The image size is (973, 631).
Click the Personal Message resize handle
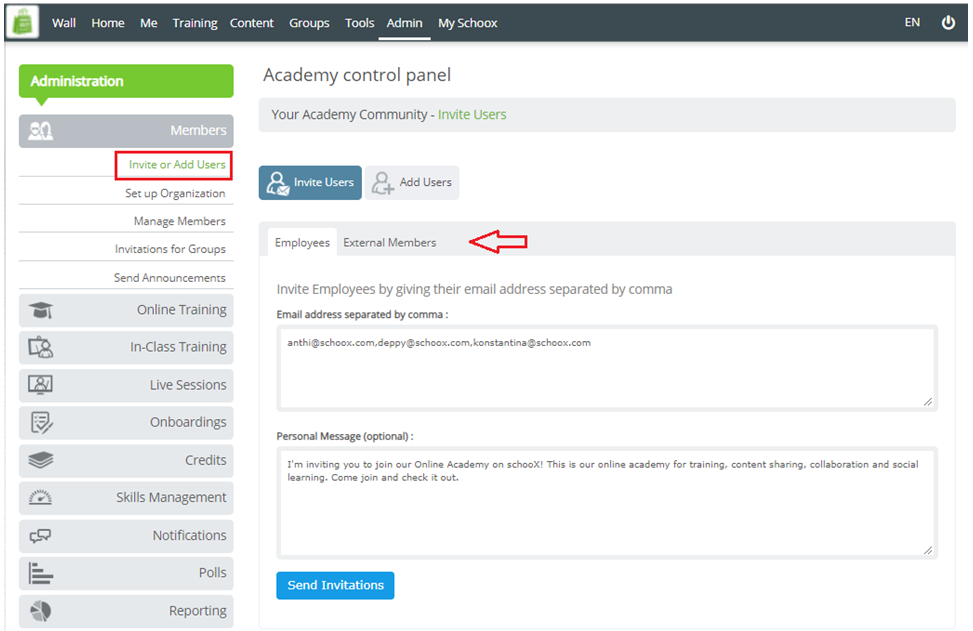click(x=928, y=550)
